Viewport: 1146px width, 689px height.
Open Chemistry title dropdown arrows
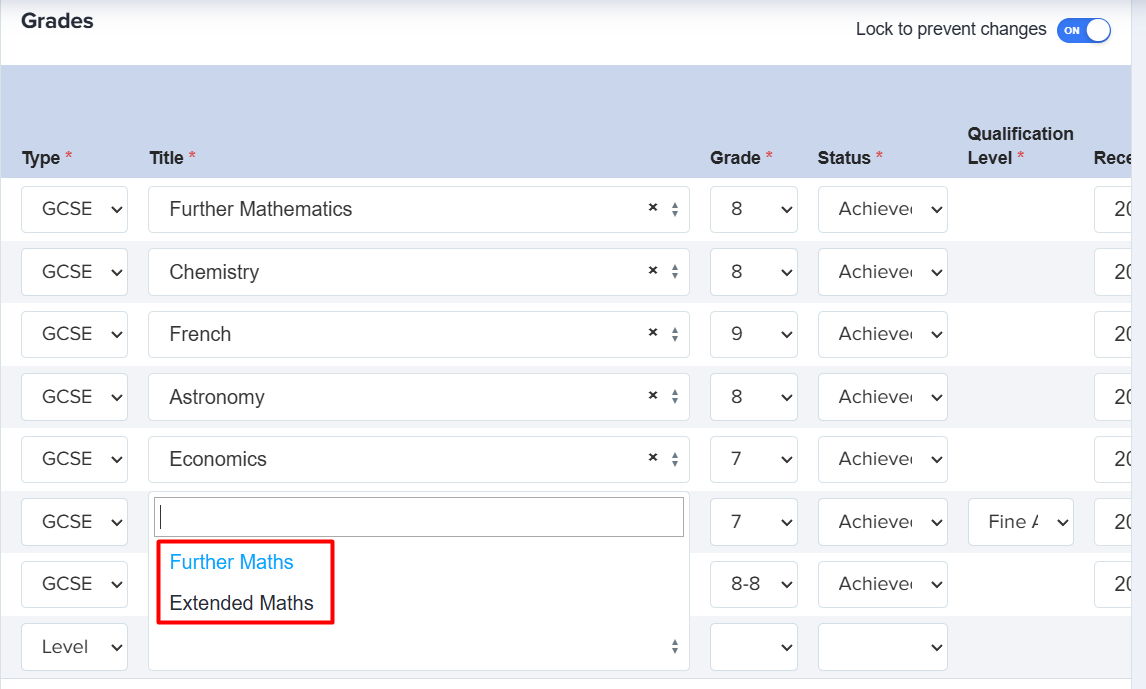click(x=675, y=272)
